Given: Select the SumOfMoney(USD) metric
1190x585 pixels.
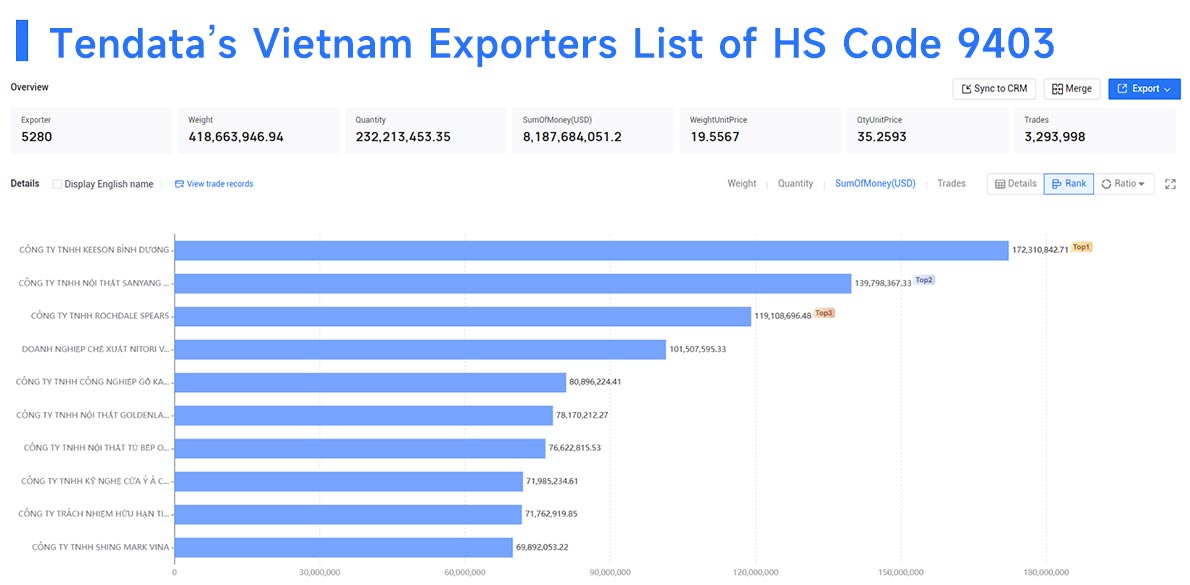Looking at the screenshot, I should [x=875, y=184].
